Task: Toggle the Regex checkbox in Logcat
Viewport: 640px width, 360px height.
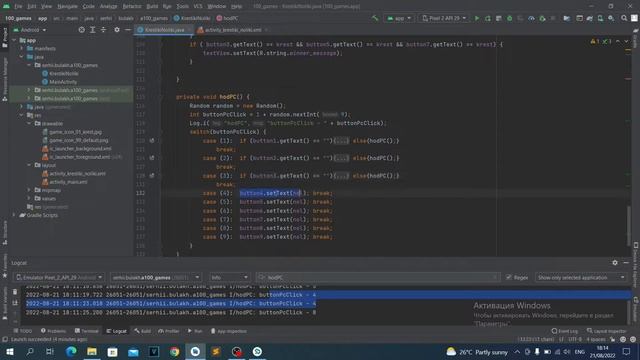Action: (509, 277)
